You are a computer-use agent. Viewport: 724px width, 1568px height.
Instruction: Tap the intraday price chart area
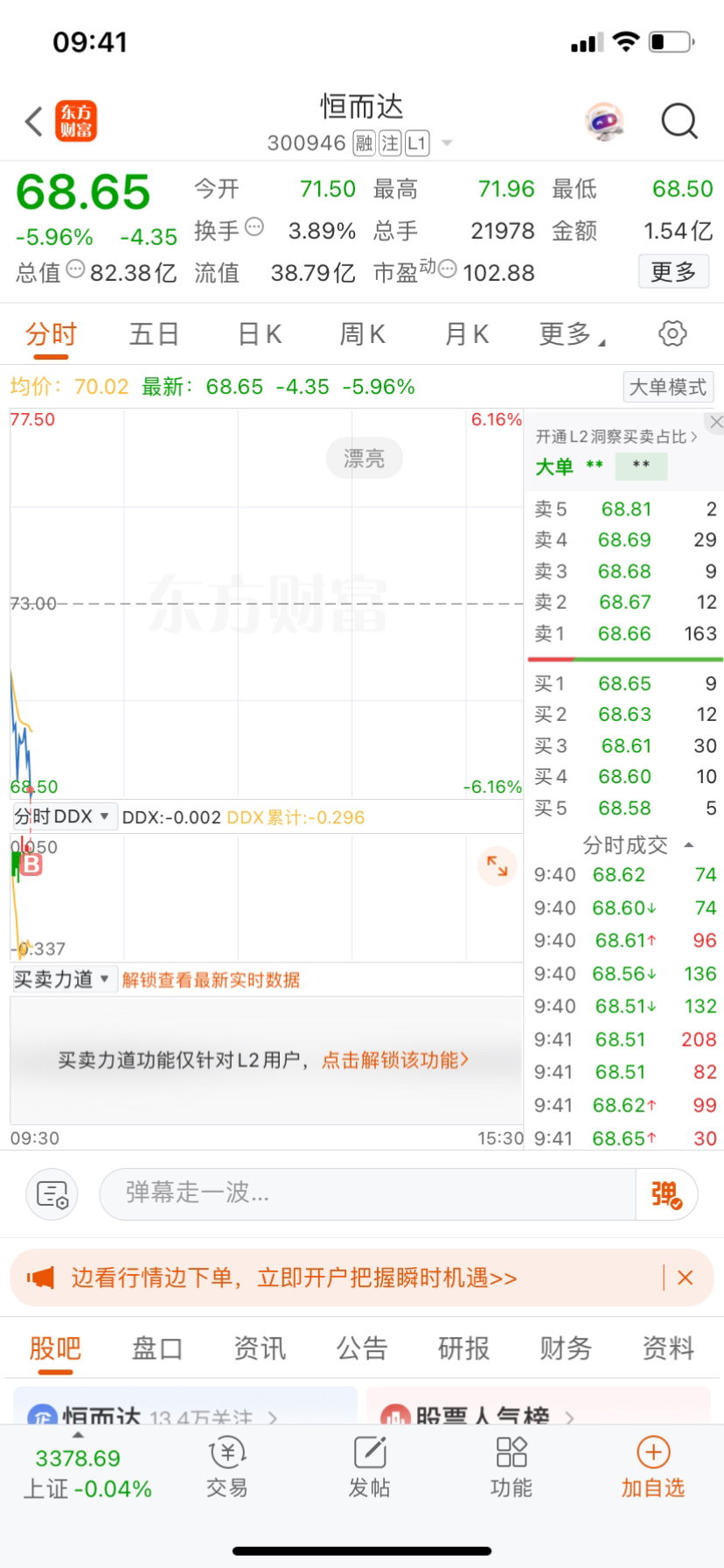267,603
